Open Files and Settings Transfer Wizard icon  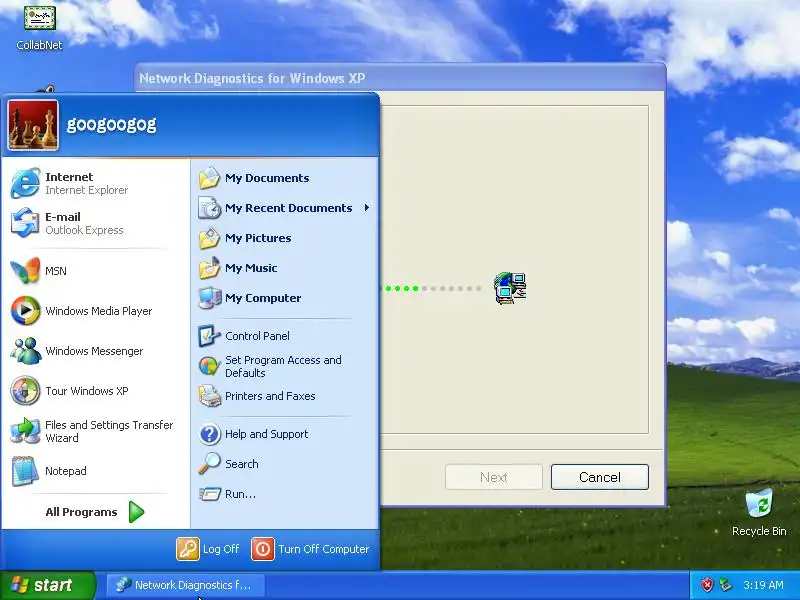click(25, 431)
